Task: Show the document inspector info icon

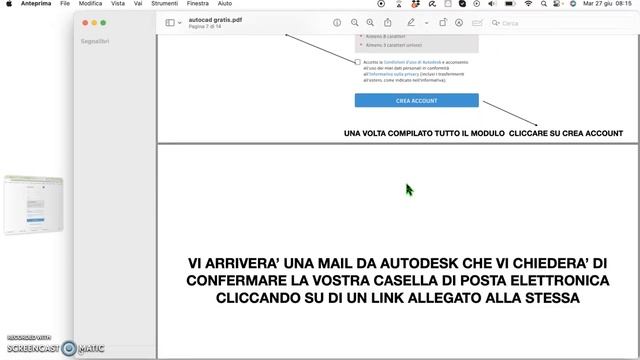Action: (x=337, y=23)
